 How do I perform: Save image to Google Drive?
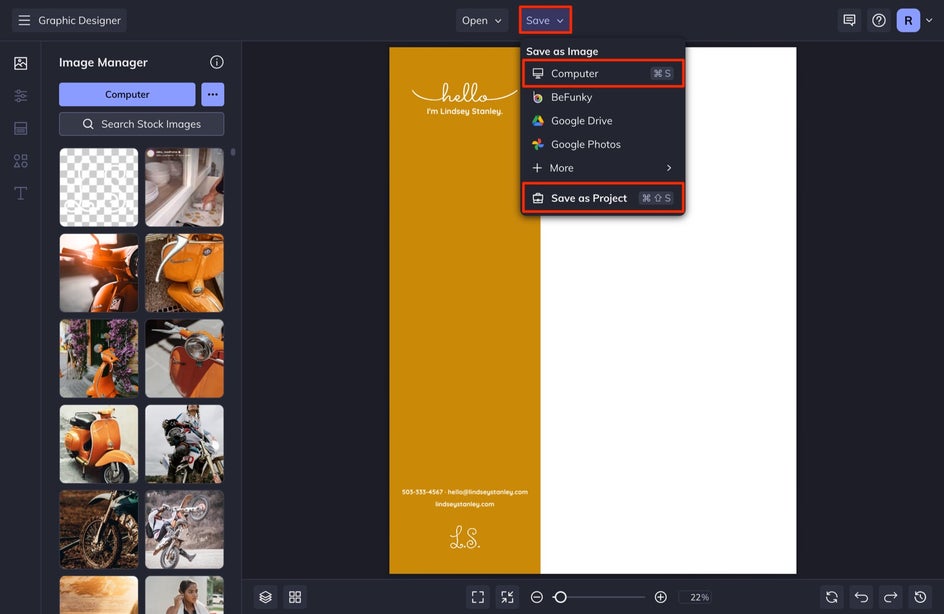602,120
